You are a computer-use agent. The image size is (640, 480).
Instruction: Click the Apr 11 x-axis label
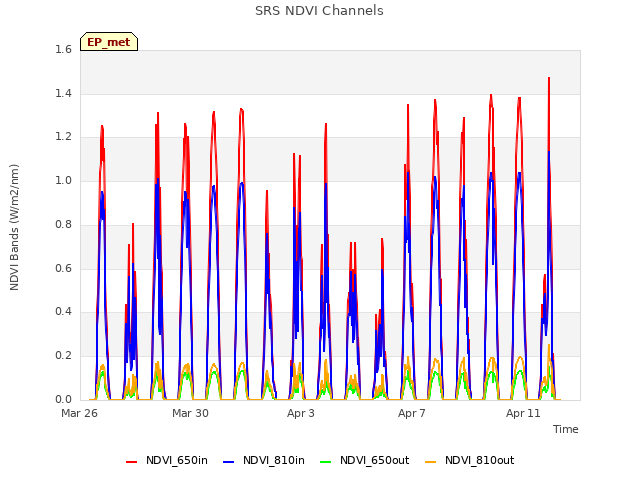pos(523,413)
